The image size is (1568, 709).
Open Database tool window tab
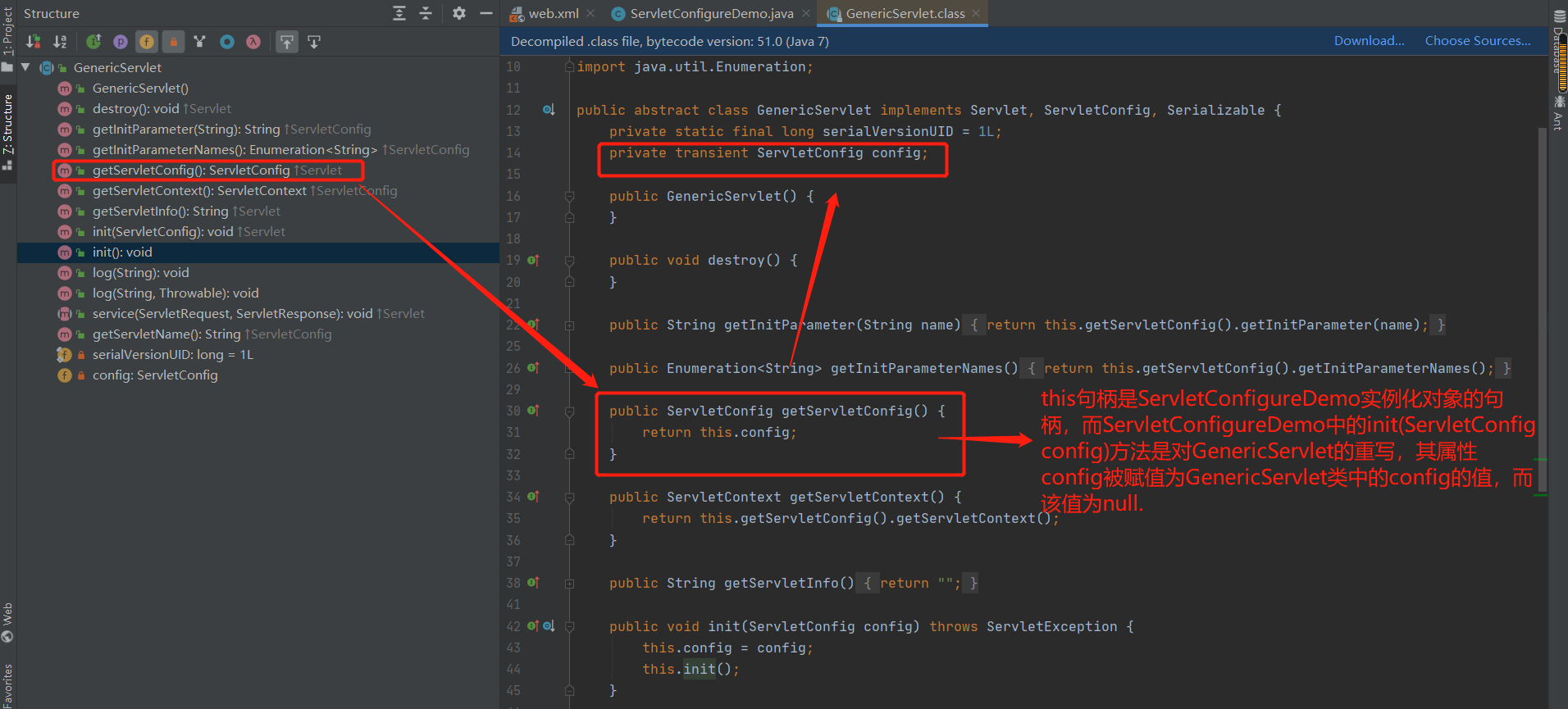[x=1559, y=41]
